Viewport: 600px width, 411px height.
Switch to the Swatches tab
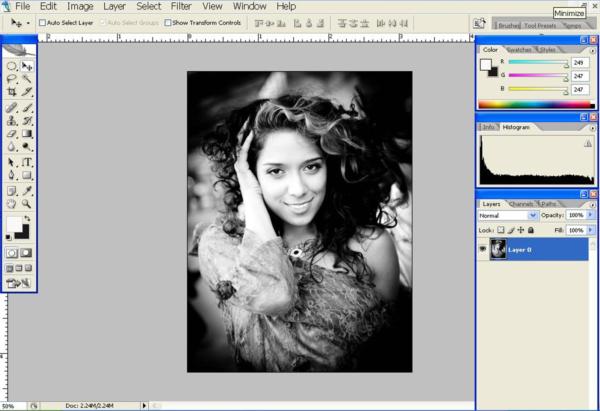(x=519, y=50)
